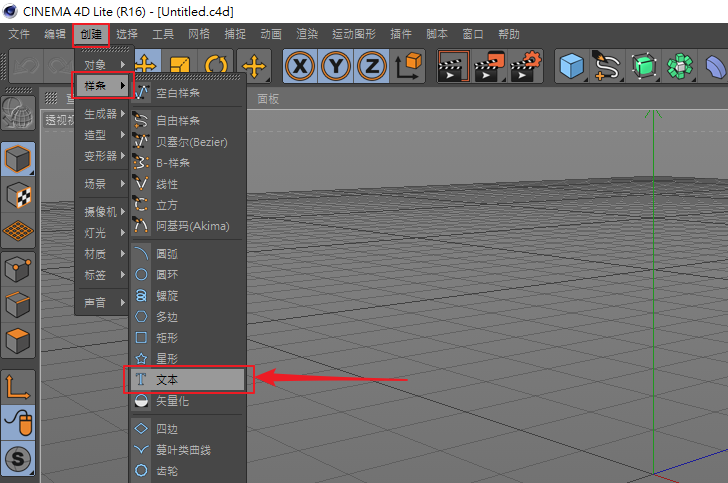Open the 动画 menu
728x483 pixels.
point(271,34)
